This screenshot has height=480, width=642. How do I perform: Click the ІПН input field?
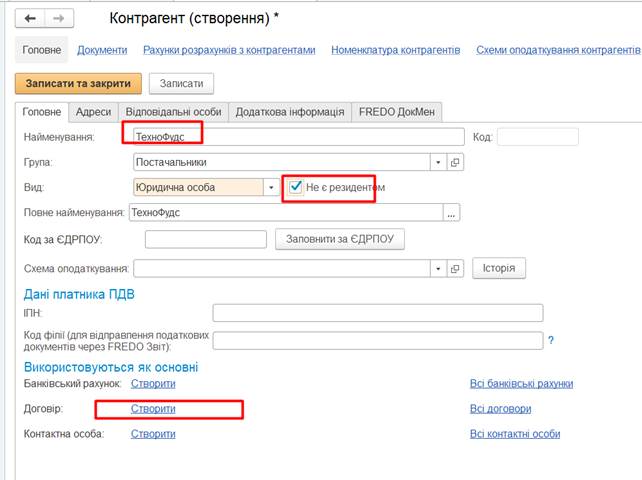point(377,313)
